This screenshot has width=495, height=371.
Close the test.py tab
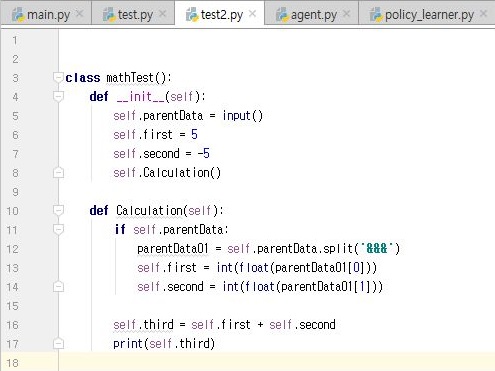(x=162, y=14)
